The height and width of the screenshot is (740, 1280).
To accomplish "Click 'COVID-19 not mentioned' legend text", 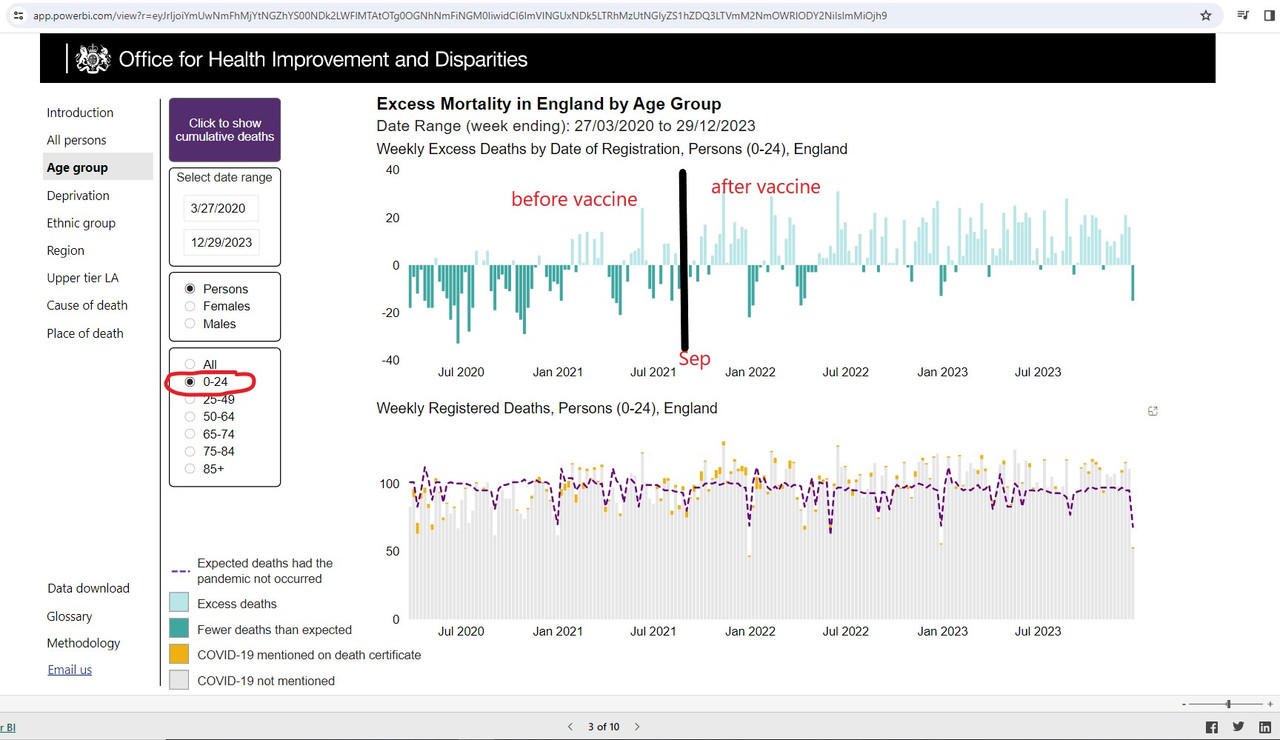I will pyautogui.click(x=266, y=681).
